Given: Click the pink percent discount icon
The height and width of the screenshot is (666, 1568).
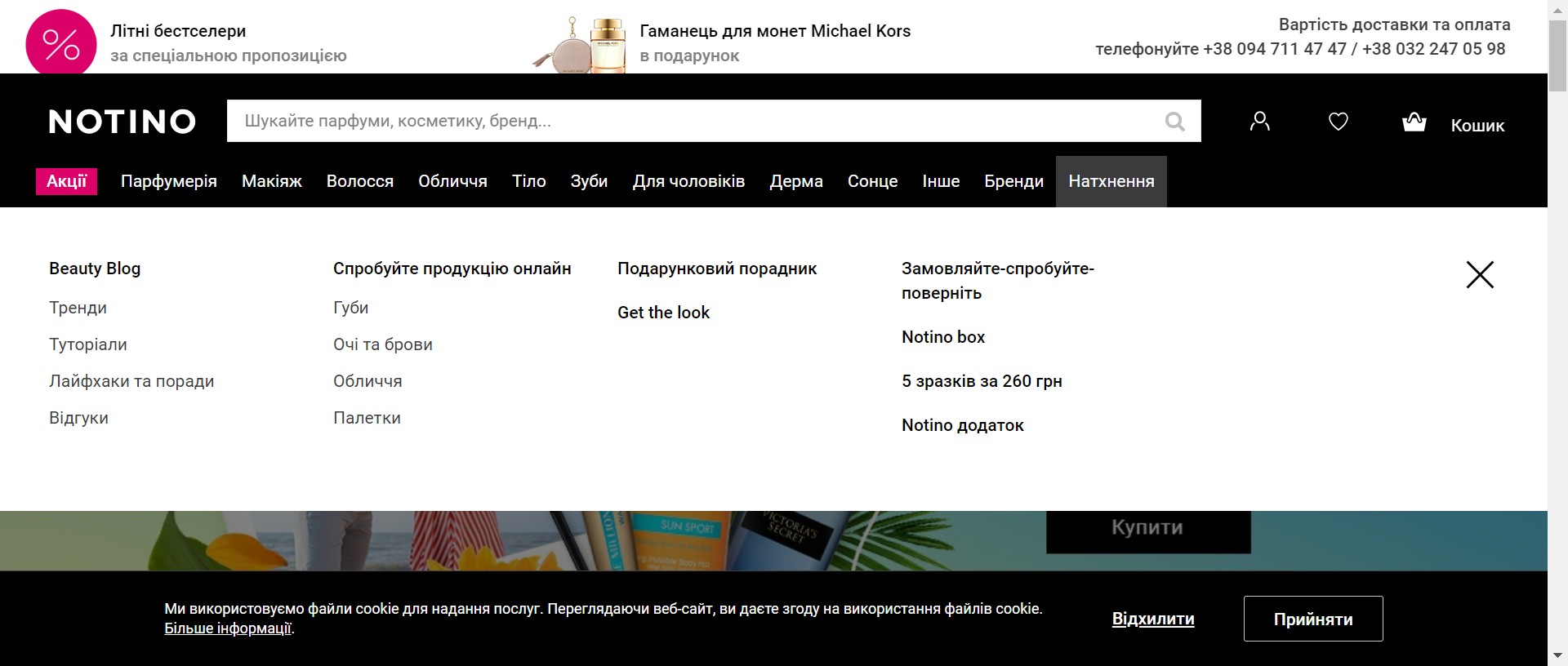Looking at the screenshot, I should [61, 43].
